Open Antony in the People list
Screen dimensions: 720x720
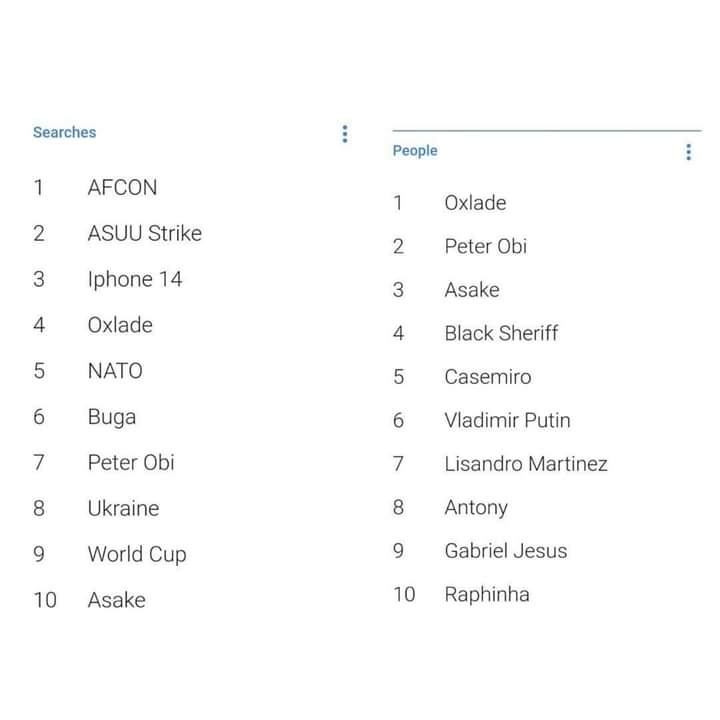tap(476, 508)
